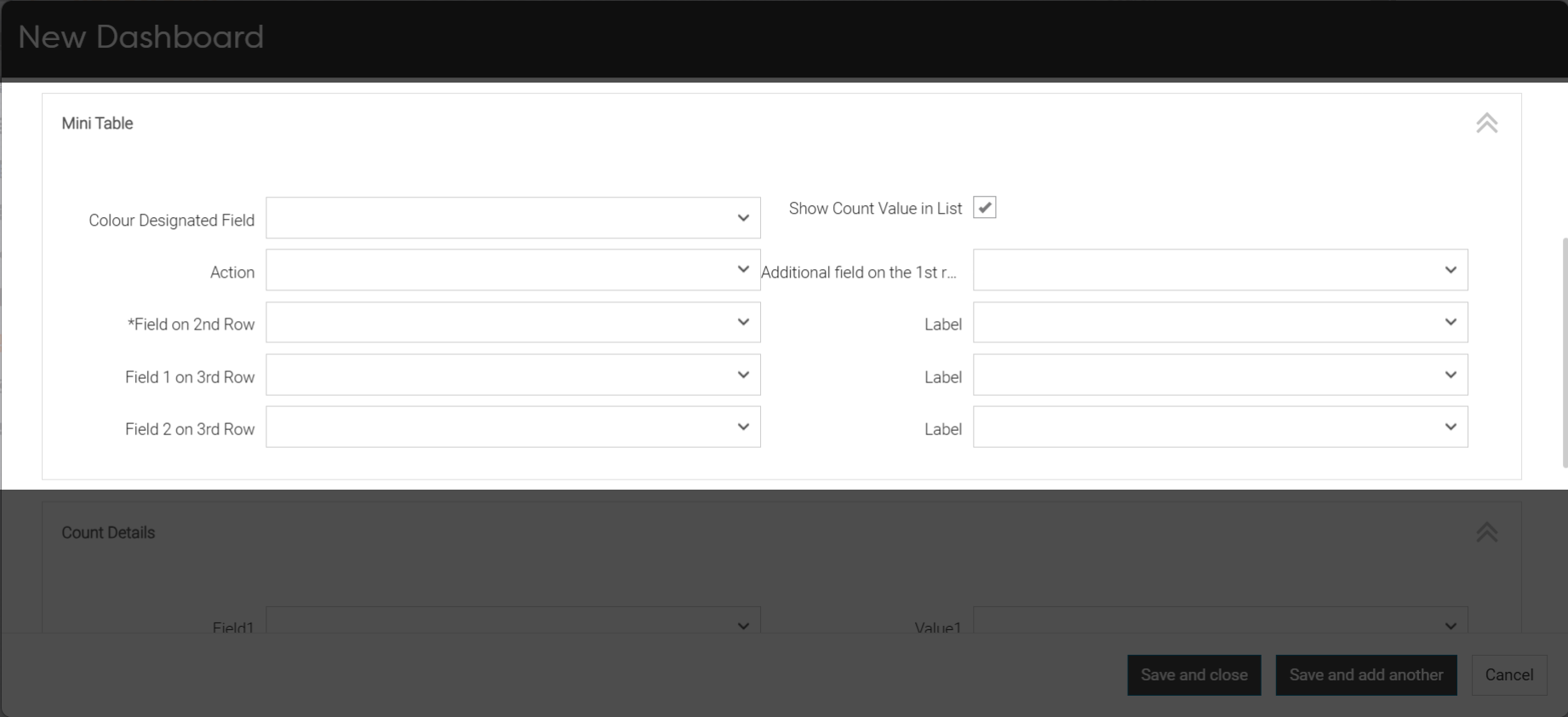Open the Field 2 on 3rd Row dropdown
The image size is (1568, 717).
512,427
